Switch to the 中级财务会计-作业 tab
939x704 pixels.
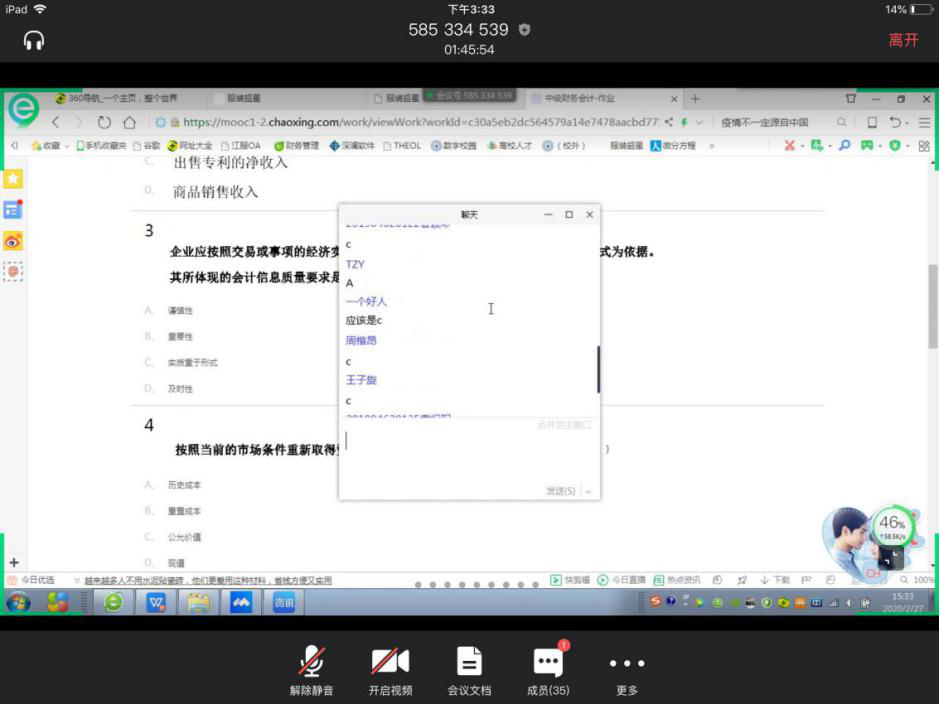coord(600,99)
